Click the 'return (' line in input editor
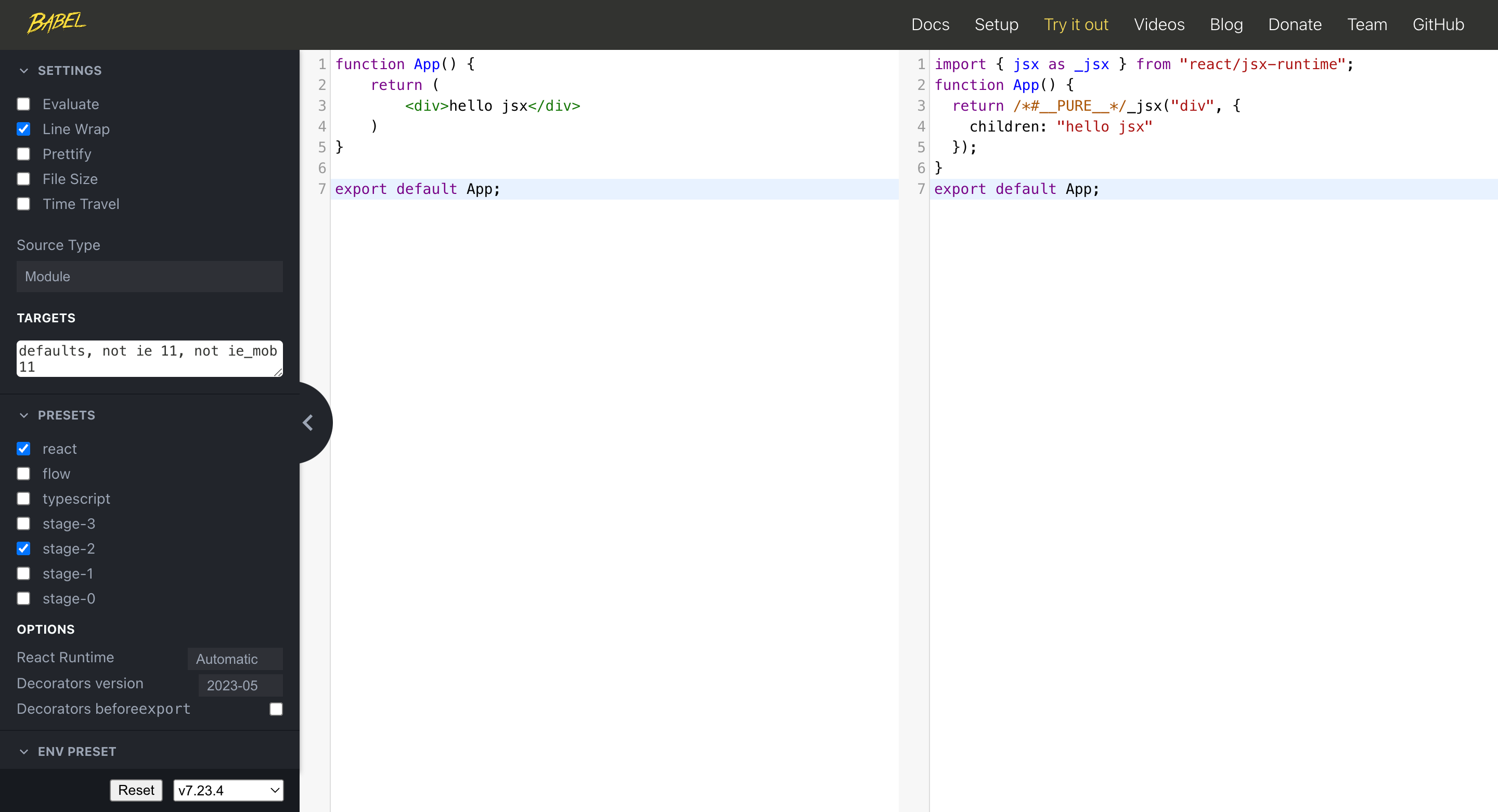 pos(405,85)
